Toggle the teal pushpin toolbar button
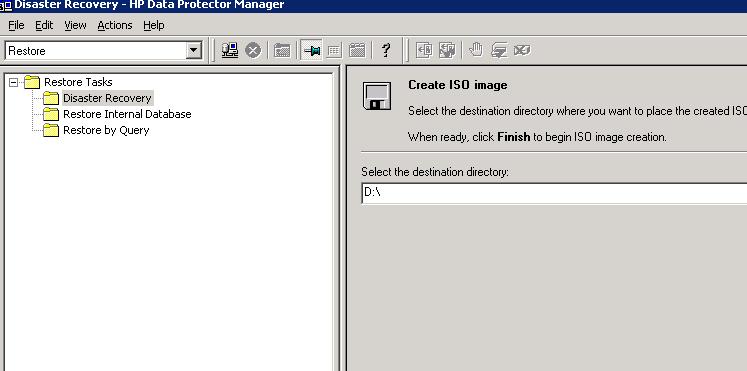747x371 pixels. (312, 50)
